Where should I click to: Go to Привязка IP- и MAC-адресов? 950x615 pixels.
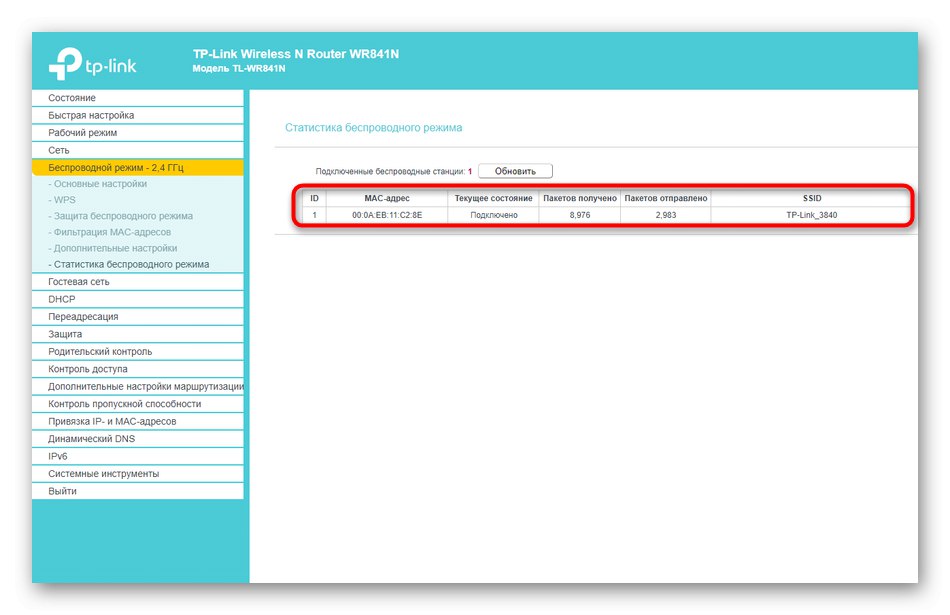coord(138,421)
